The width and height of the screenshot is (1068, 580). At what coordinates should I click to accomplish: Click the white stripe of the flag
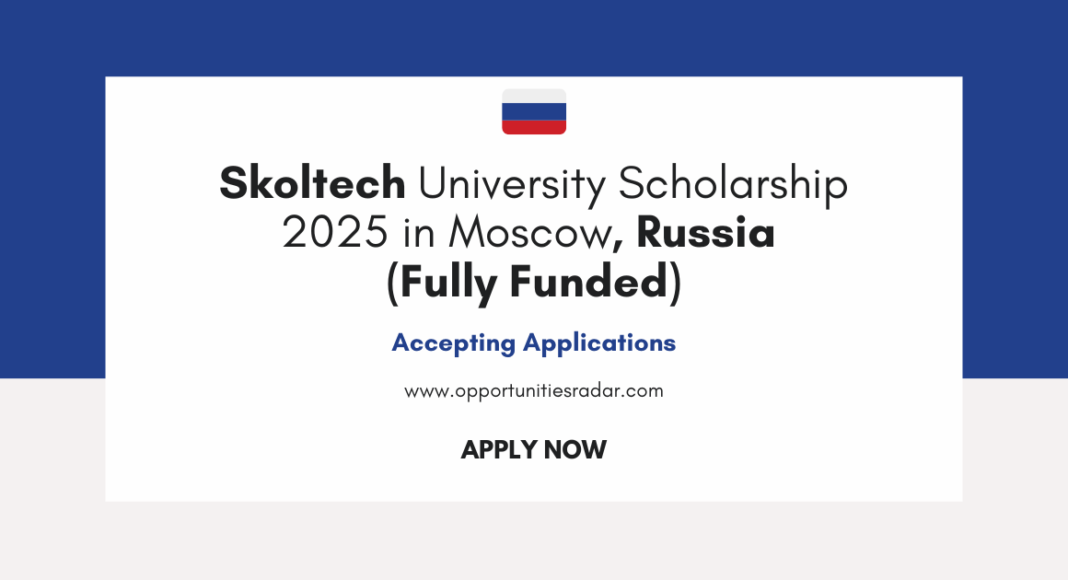click(x=534, y=96)
